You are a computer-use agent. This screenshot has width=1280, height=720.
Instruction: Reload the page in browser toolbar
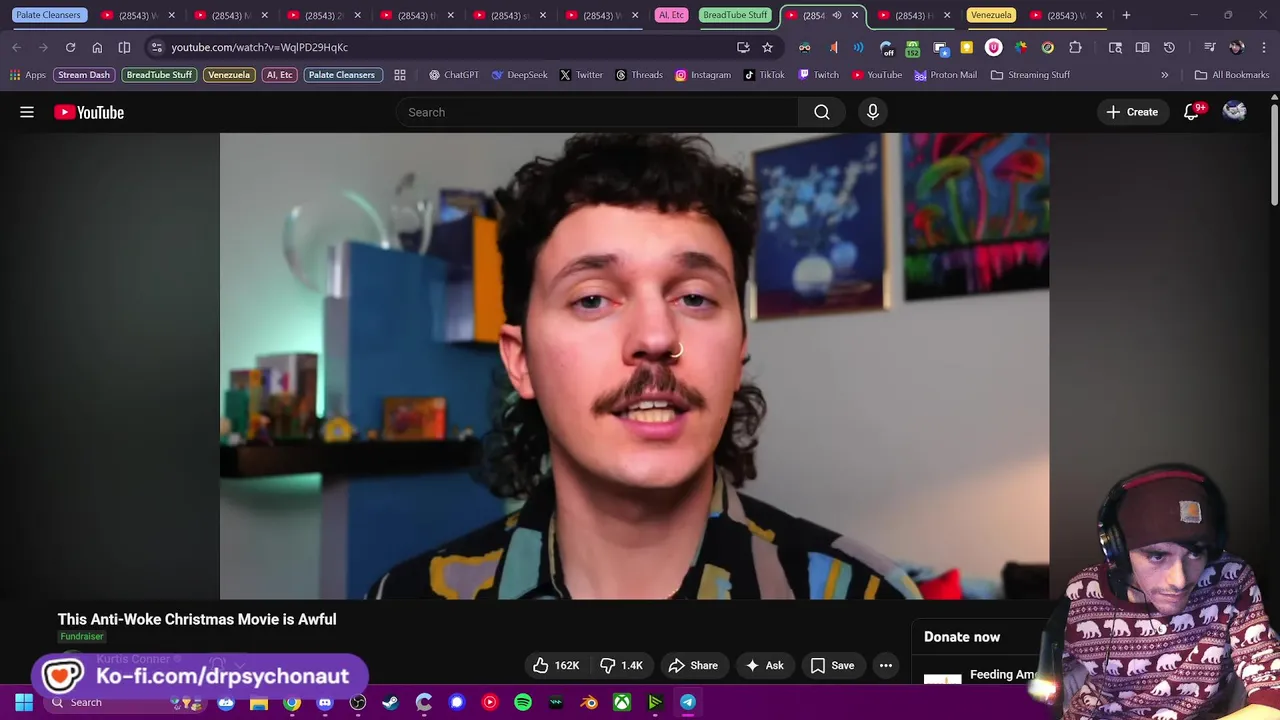click(x=70, y=47)
